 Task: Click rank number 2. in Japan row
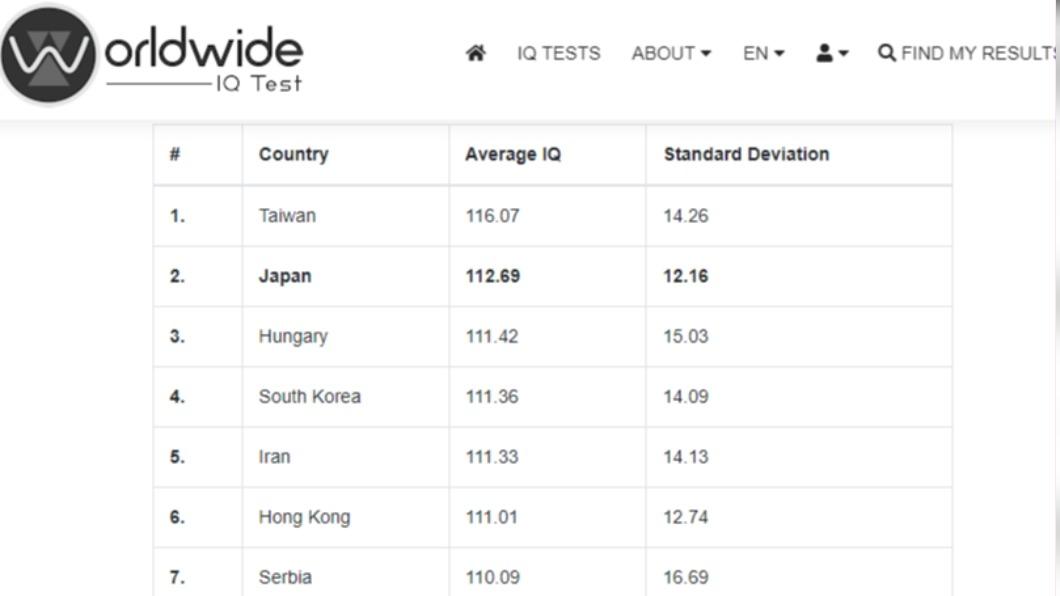(x=177, y=276)
